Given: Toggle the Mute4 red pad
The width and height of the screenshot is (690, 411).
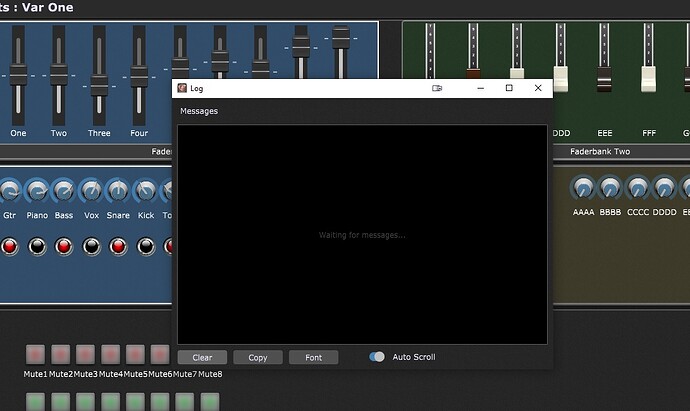Looking at the screenshot, I should [x=110, y=354].
